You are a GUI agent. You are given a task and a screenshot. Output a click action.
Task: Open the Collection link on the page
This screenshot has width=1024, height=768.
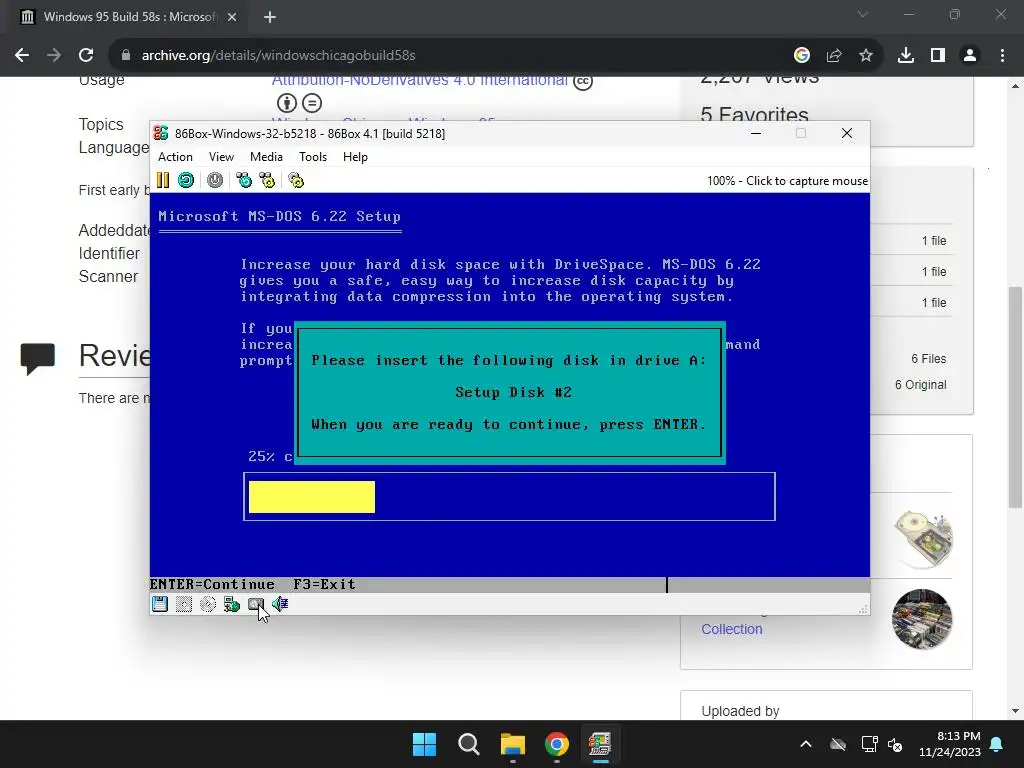[731, 629]
